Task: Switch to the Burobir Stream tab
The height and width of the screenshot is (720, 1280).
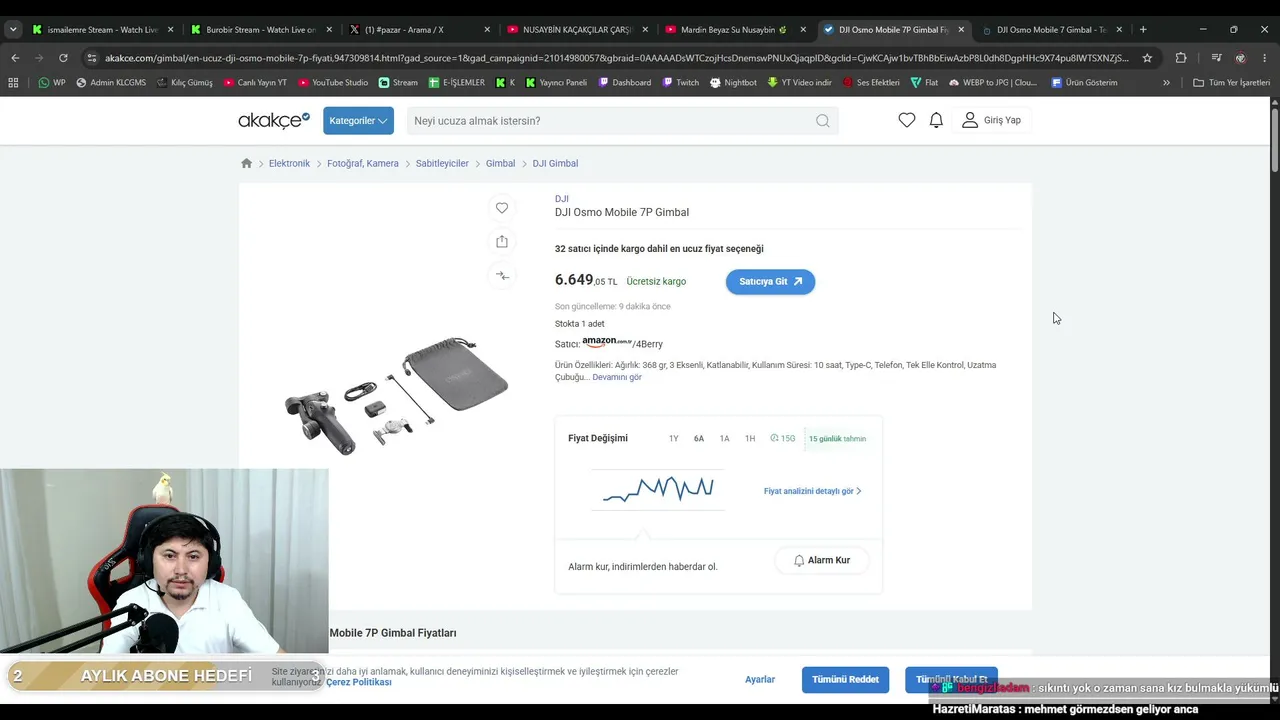Action: coord(261,30)
